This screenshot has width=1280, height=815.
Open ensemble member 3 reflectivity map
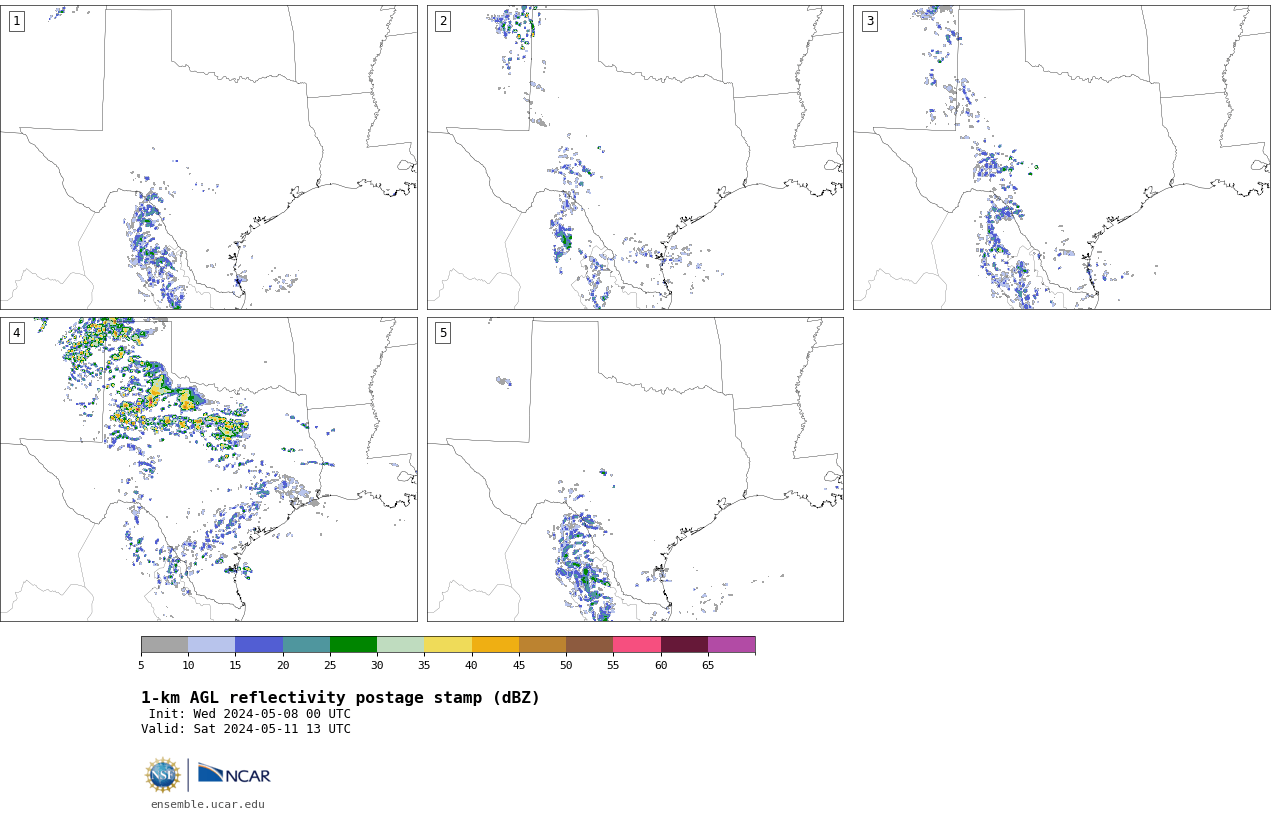coord(1061,157)
